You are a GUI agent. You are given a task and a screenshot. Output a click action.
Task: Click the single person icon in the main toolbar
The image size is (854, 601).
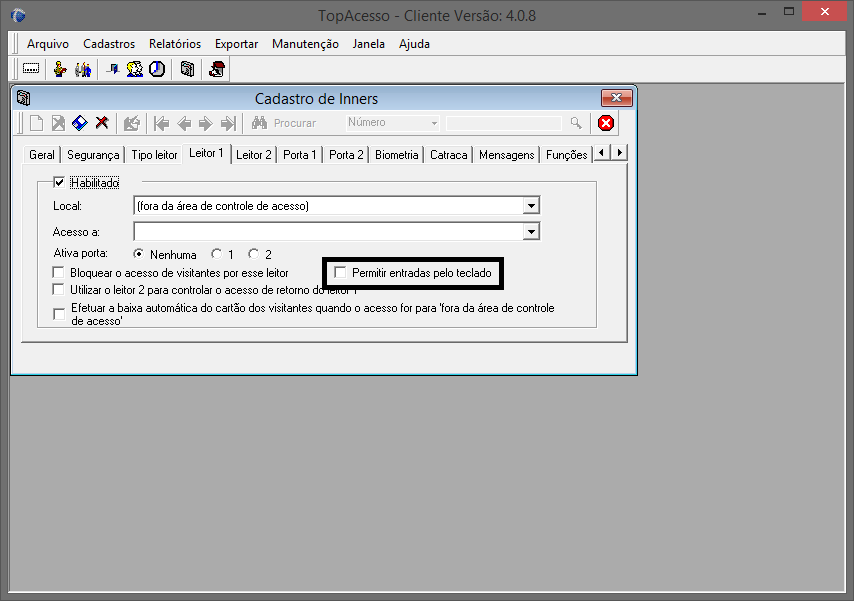pos(60,69)
